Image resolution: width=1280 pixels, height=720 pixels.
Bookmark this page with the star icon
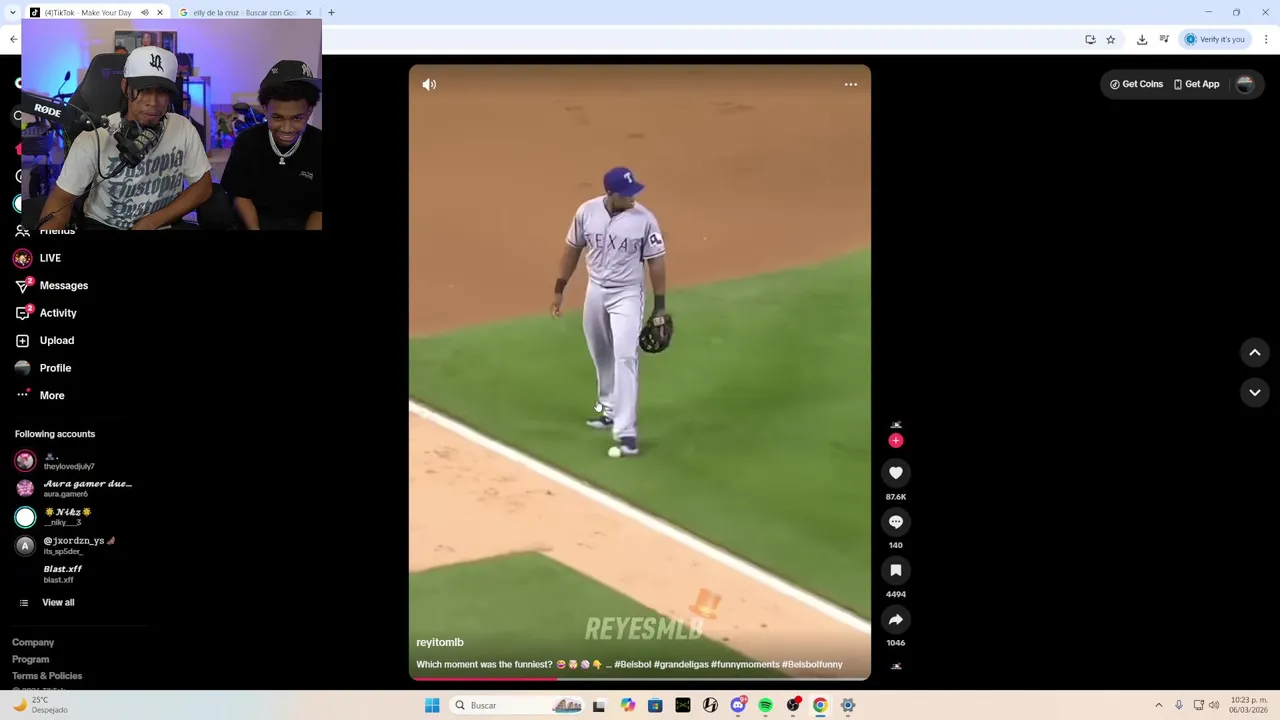(x=1111, y=40)
